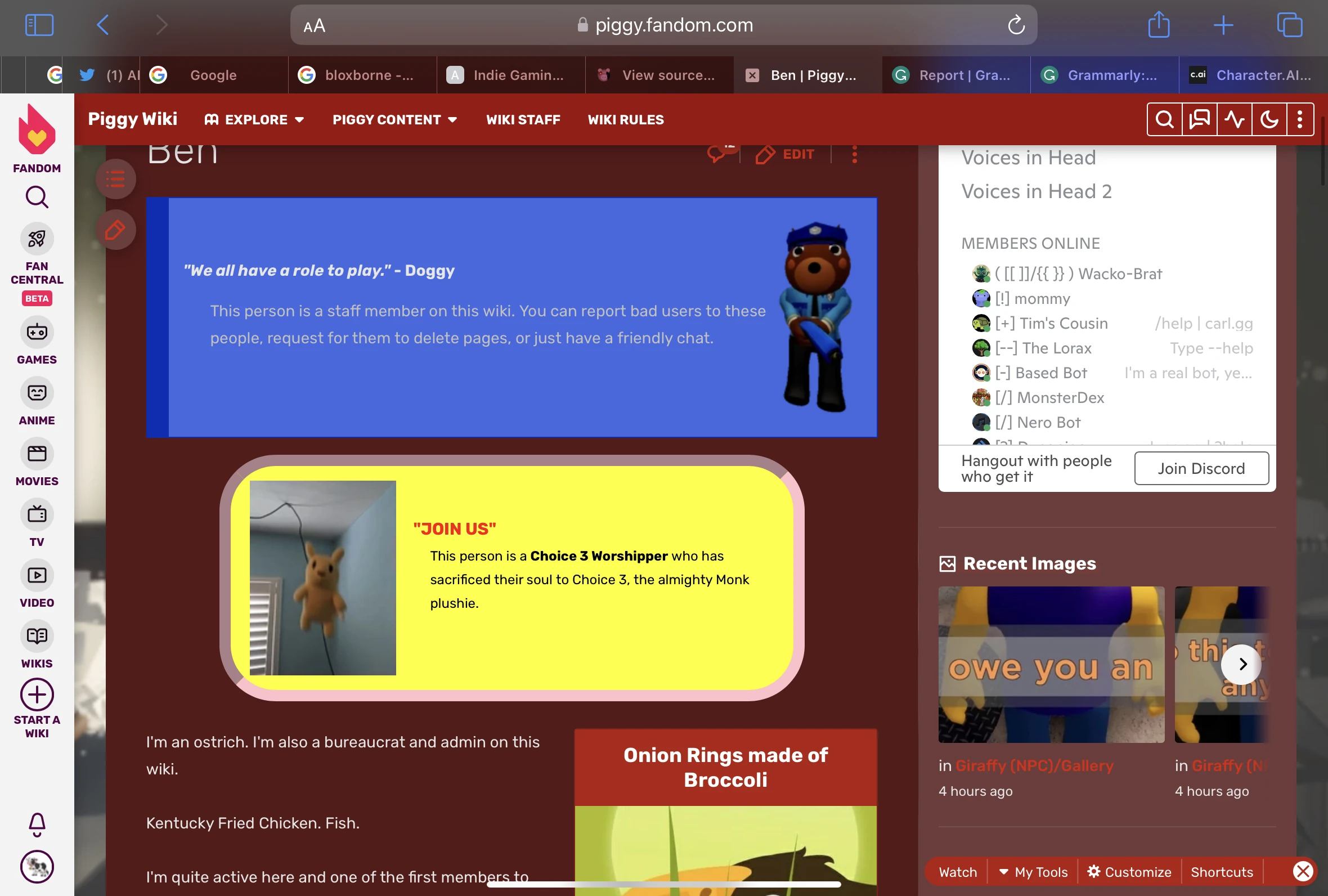The height and width of the screenshot is (896, 1328).
Task: Show next recent images with the arrow
Action: pyautogui.click(x=1242, y=664)
